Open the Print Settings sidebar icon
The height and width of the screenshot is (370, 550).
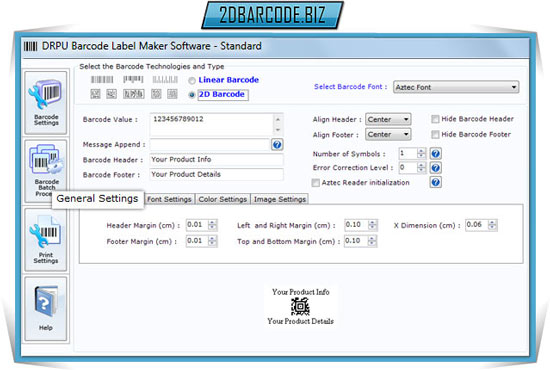tap(46, 239)
